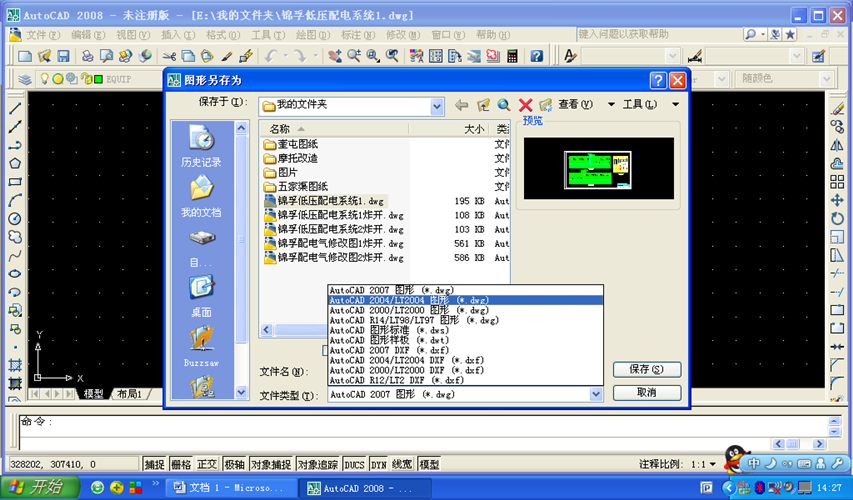Open the Buzzsaw shortcut in places list
Viewport: 853px width, 500px height.
point(201,347)
